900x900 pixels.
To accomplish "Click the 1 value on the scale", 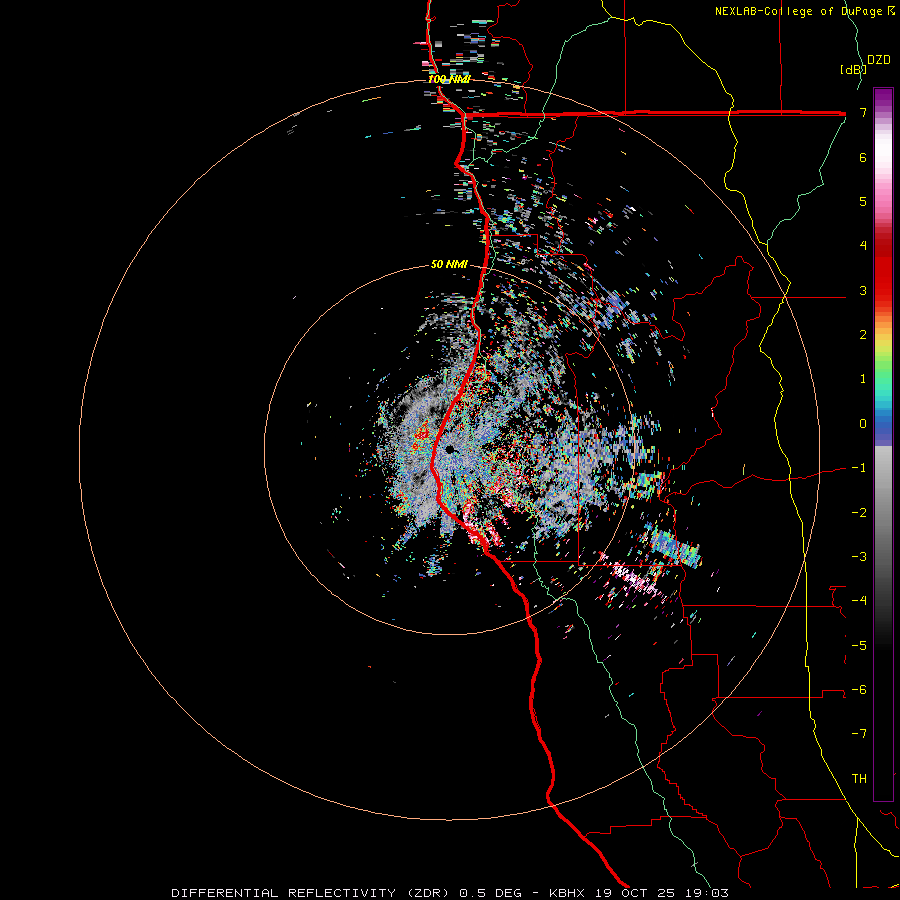I will tap(863, 379).
